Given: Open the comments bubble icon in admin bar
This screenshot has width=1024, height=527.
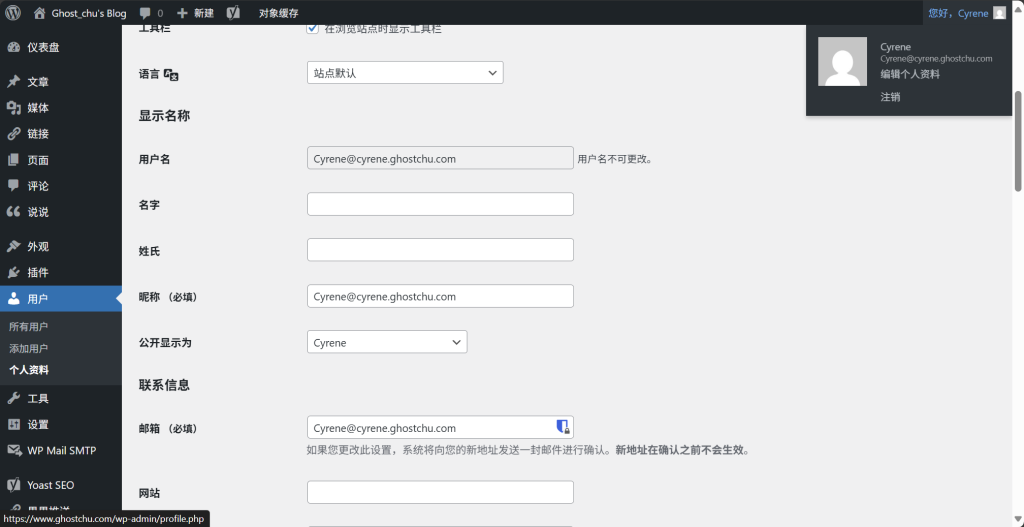Looking at the screenshot, I should pyautogui.click(x=145, y=13).
